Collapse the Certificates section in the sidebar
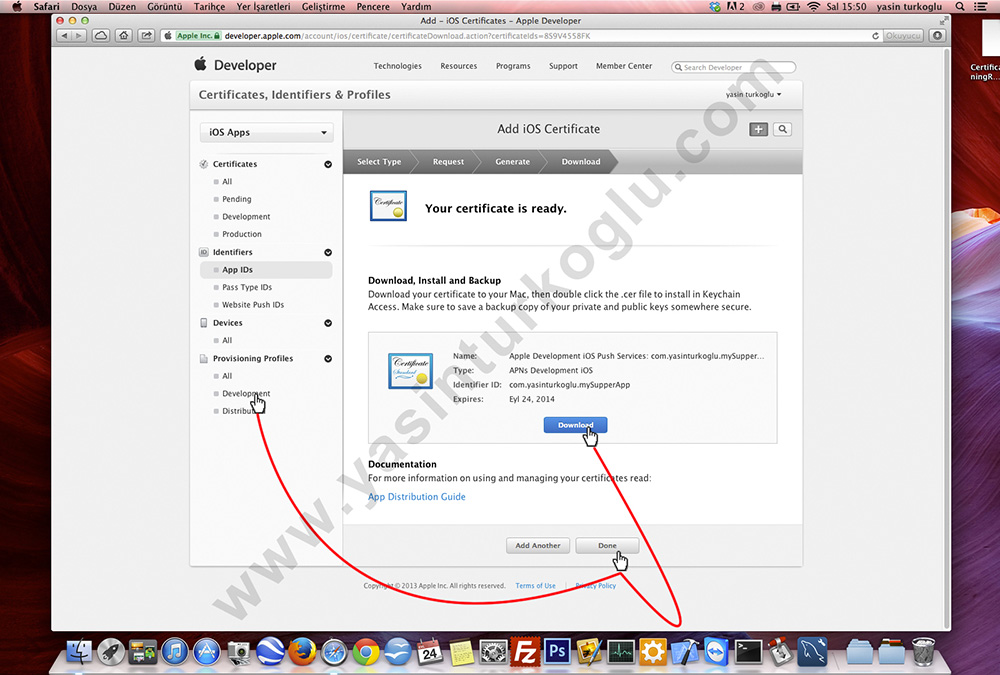The height and width of the screenshot is (675, 1000). [x=328, y=164]
